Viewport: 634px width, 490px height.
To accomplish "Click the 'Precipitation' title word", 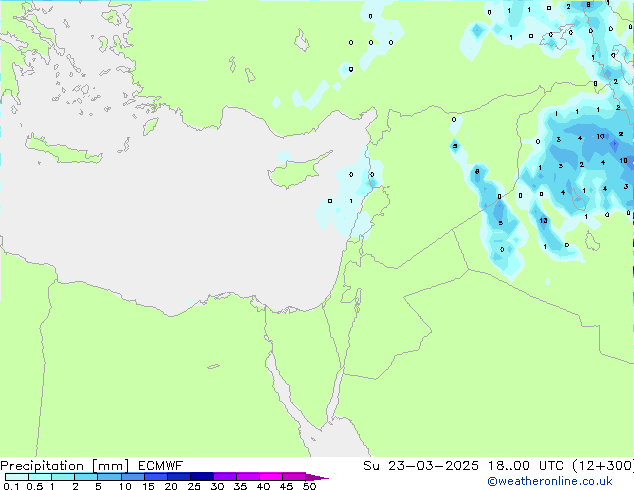I will [42, 466].
